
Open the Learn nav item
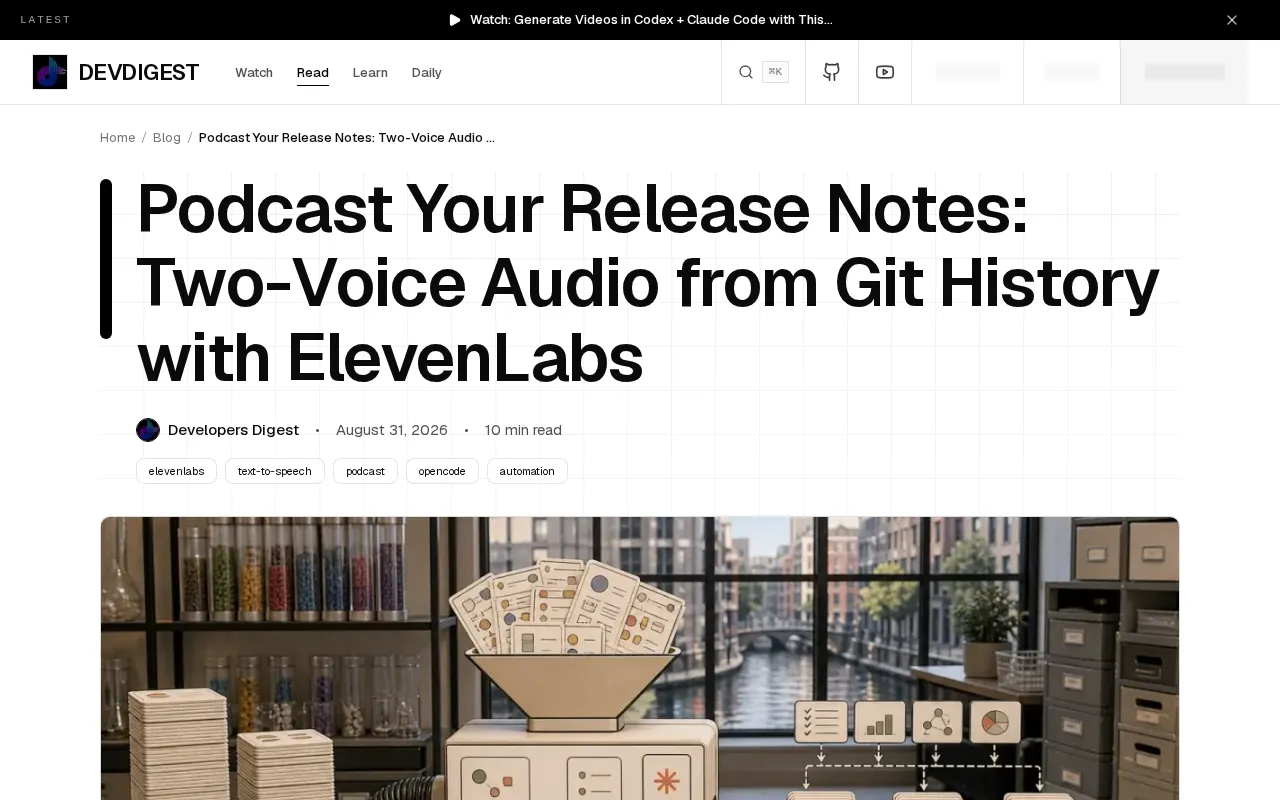click(x=370, y=72)
